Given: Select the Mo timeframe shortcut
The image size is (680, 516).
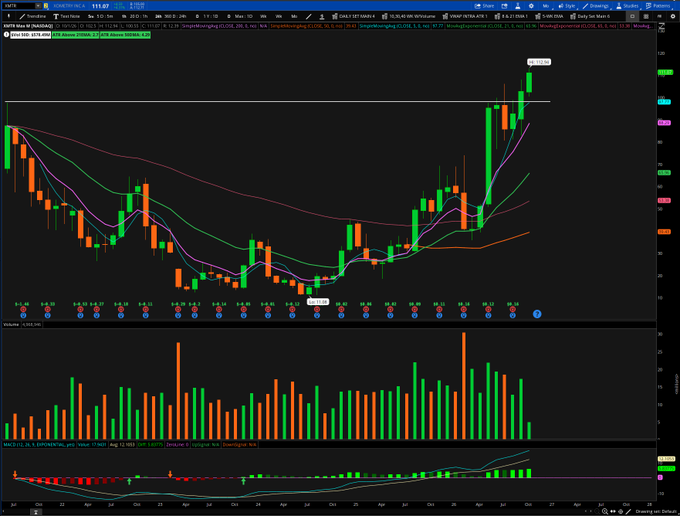Looking at the screenshot, I should pos(294,16).
